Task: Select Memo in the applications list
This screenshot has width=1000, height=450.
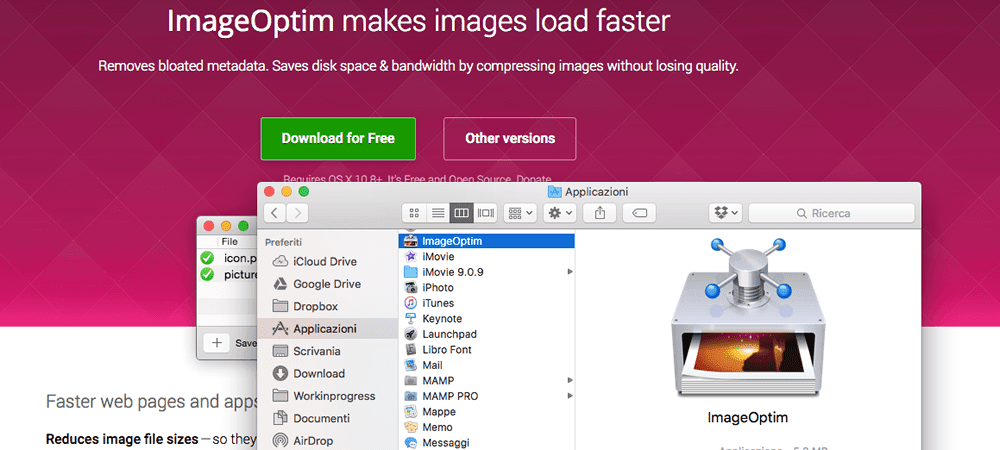Action: pos(487,427)
